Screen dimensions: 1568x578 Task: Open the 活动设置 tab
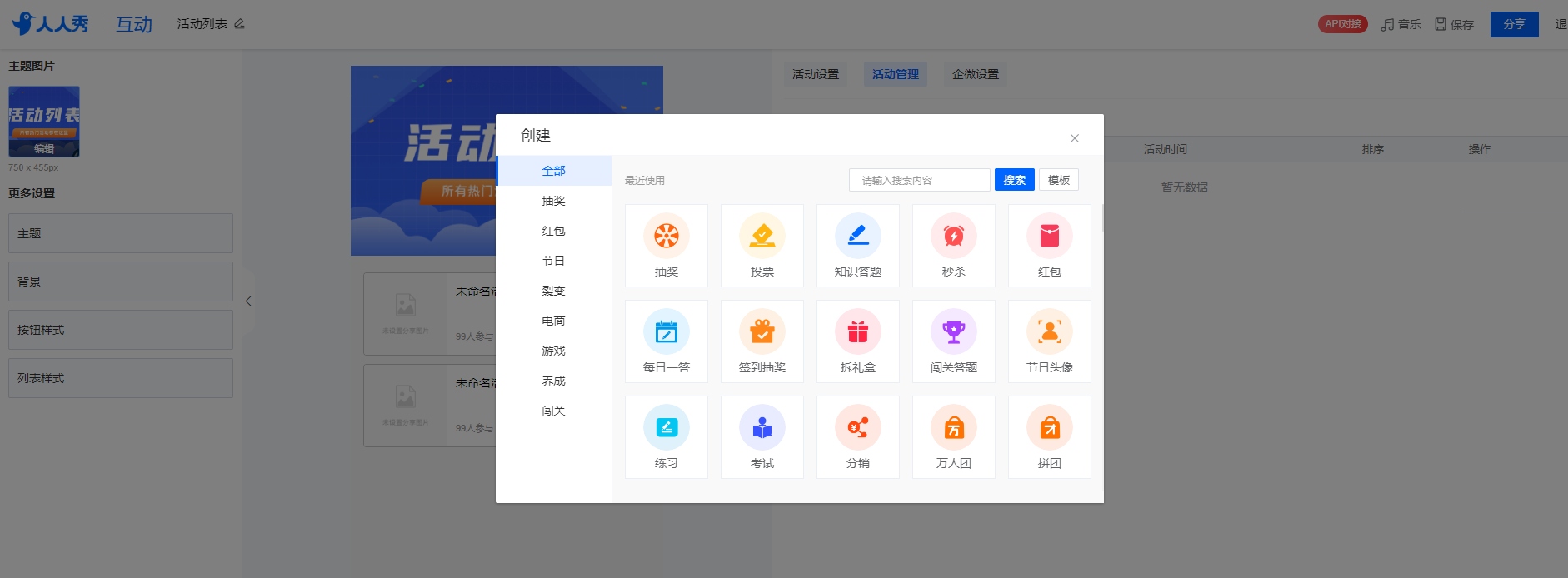[816, 74]
